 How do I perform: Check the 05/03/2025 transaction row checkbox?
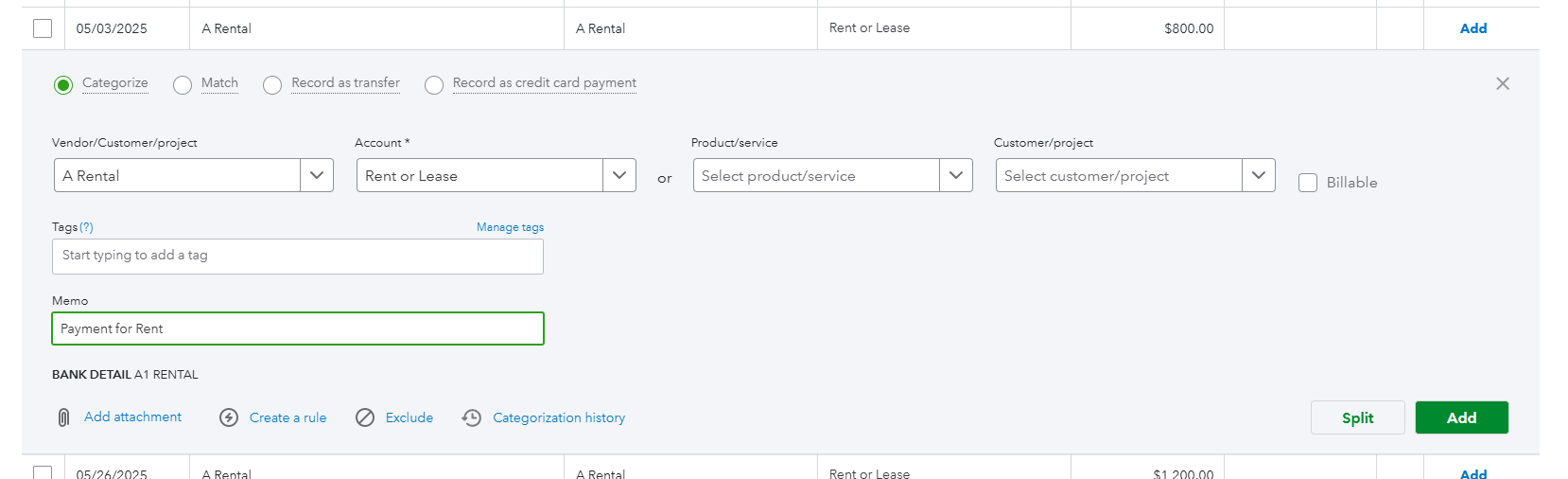point(43,28)
